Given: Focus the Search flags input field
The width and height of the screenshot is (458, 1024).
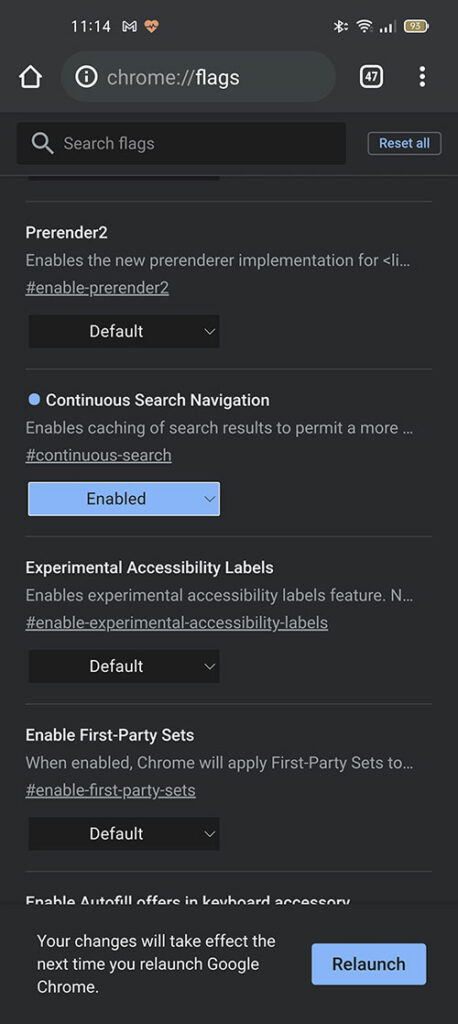Looking at the screenshot, I should [x=181, y=143].
